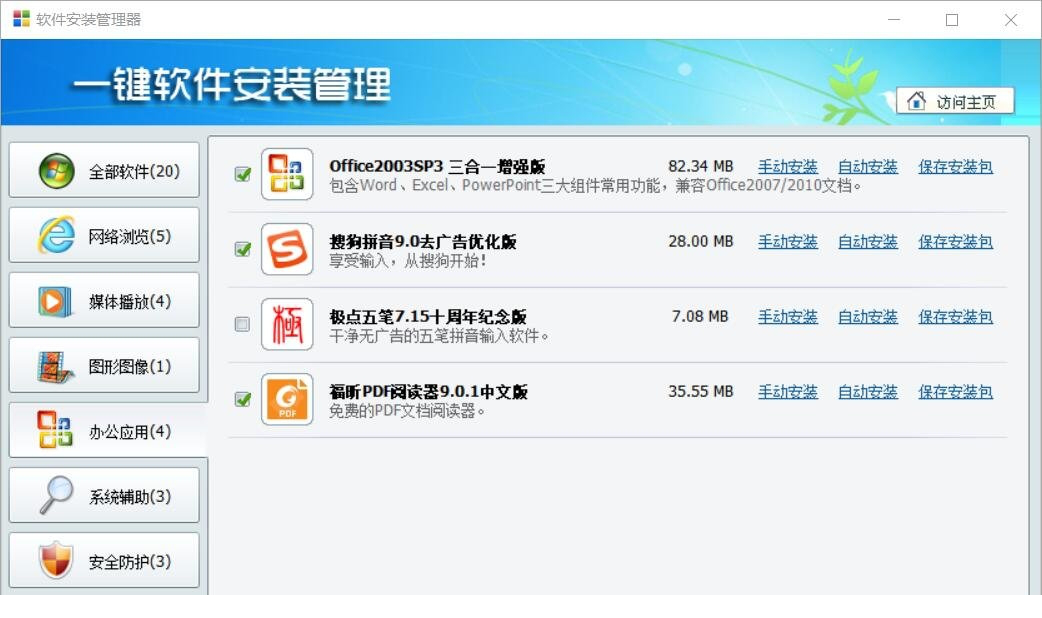The height and width of the screenshot is (618, 1042).
Task: Open the 全部软件(20) category
Action: [104, 170]
